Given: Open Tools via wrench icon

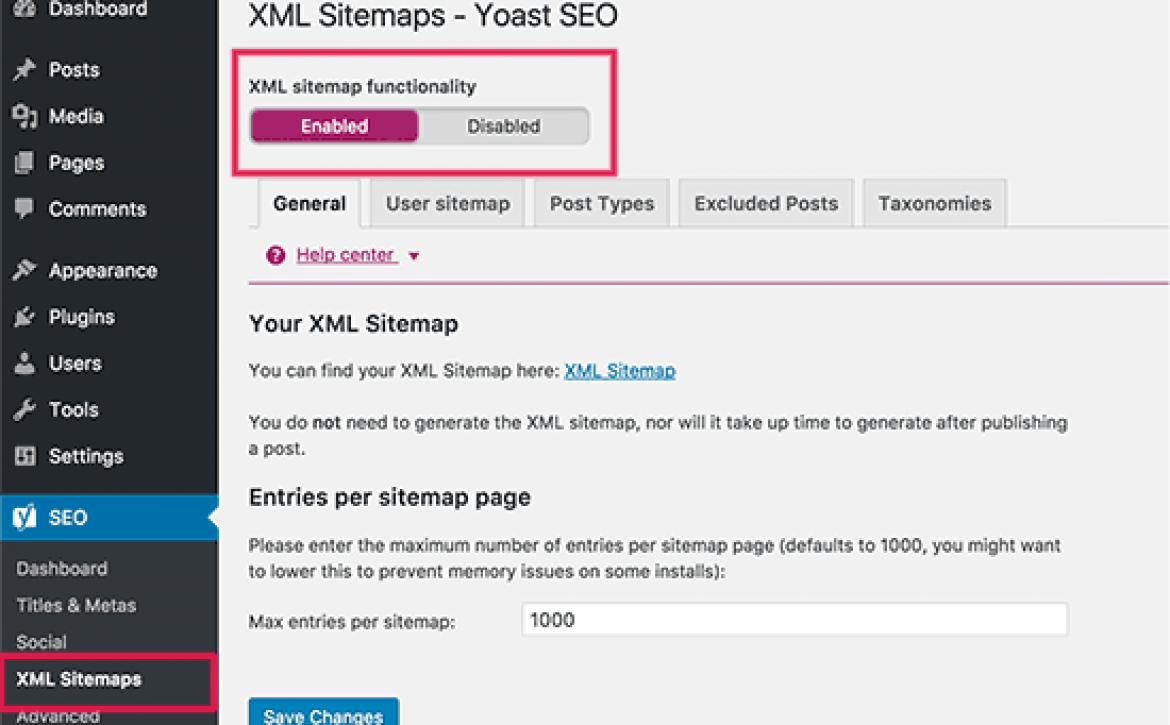Looking at the screenshot, I should tap(25, 409).
